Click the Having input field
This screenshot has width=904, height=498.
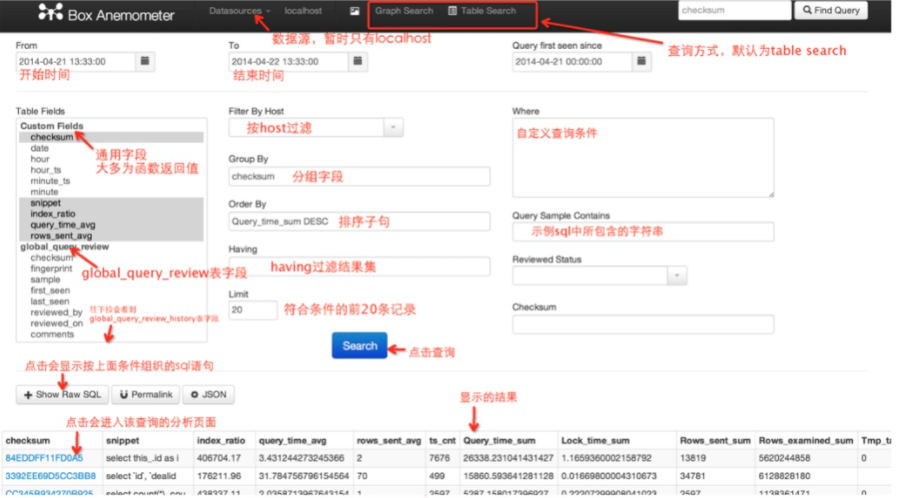(x=359, y=266)
